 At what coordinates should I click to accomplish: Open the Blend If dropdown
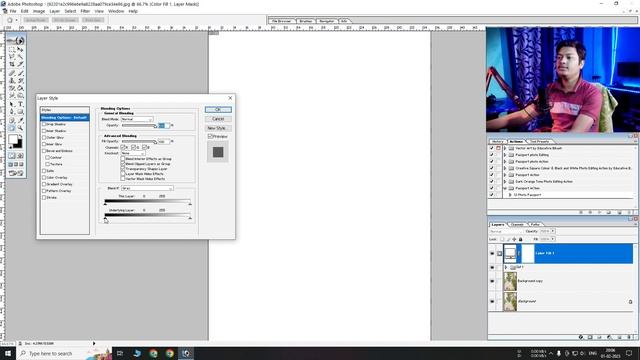pos(147,188)
